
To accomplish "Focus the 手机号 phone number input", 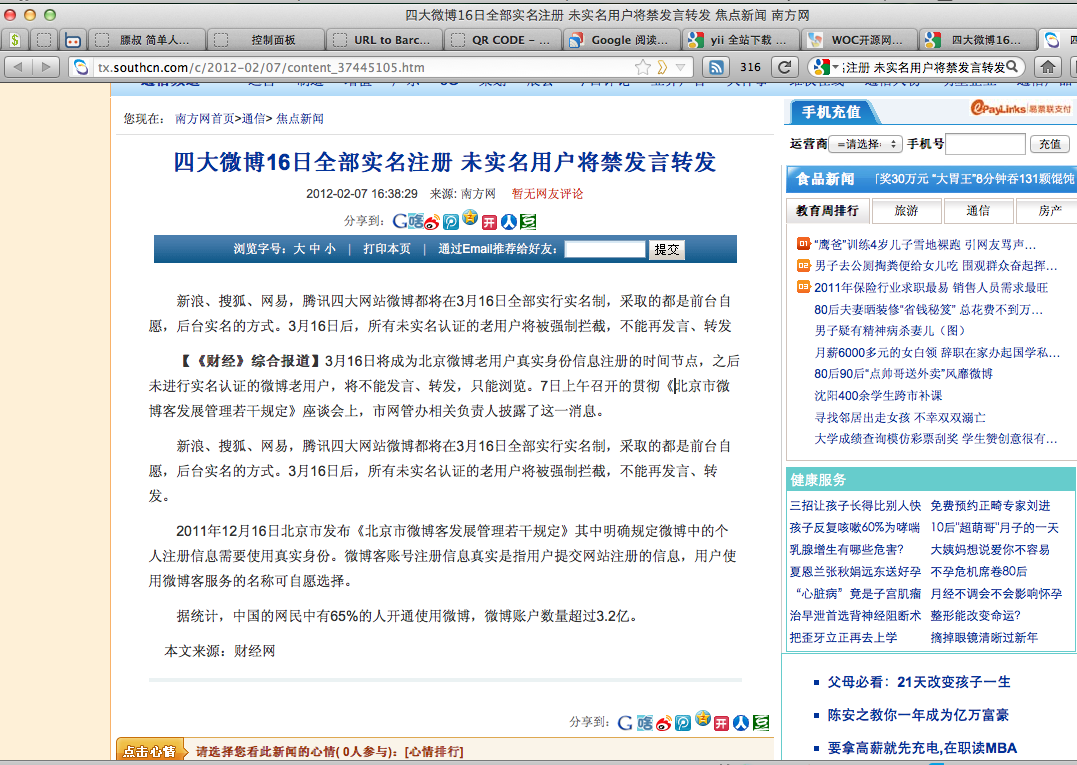I will 985,144.
